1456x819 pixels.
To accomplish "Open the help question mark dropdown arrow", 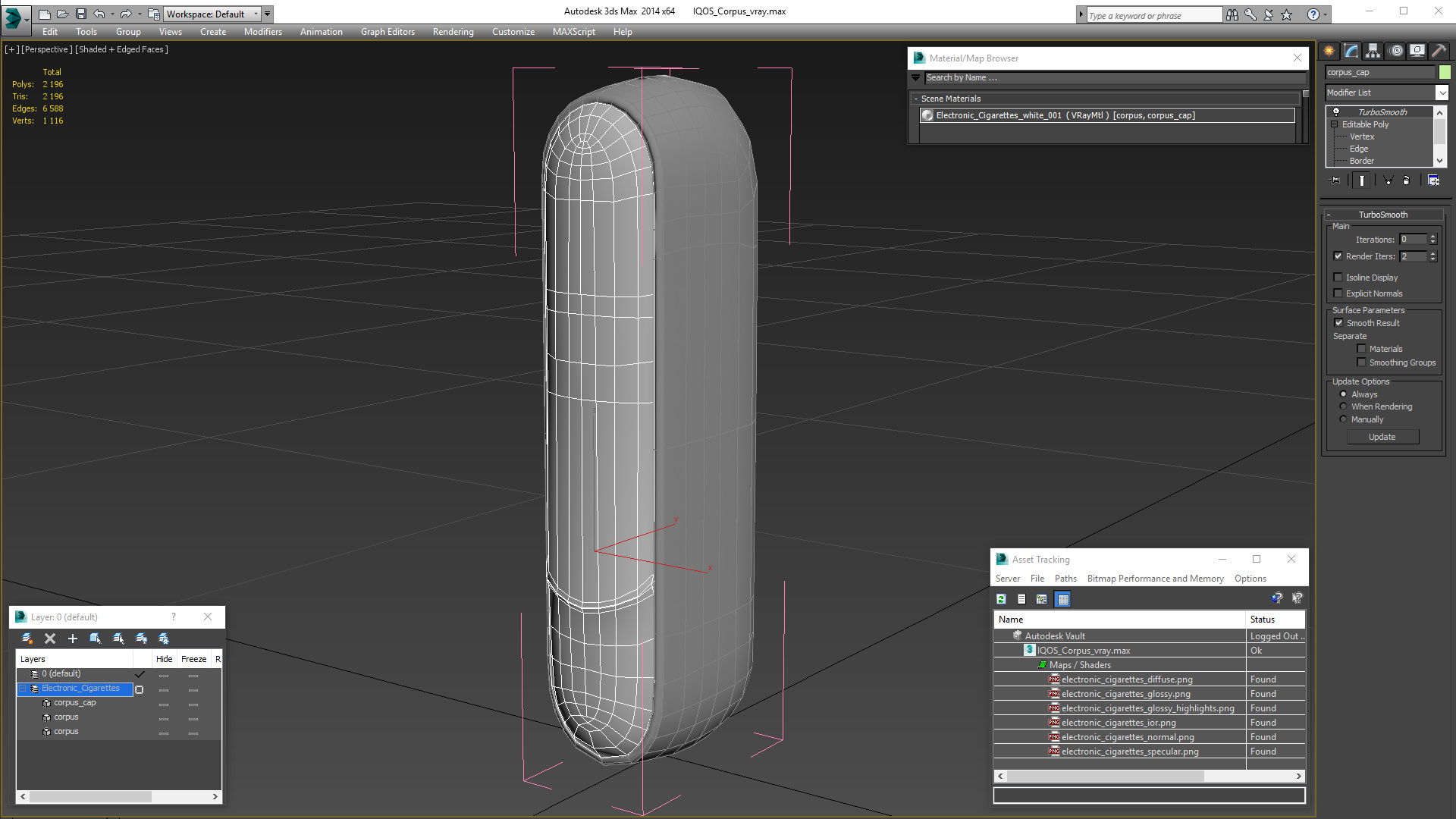I will coord(1325,14).
